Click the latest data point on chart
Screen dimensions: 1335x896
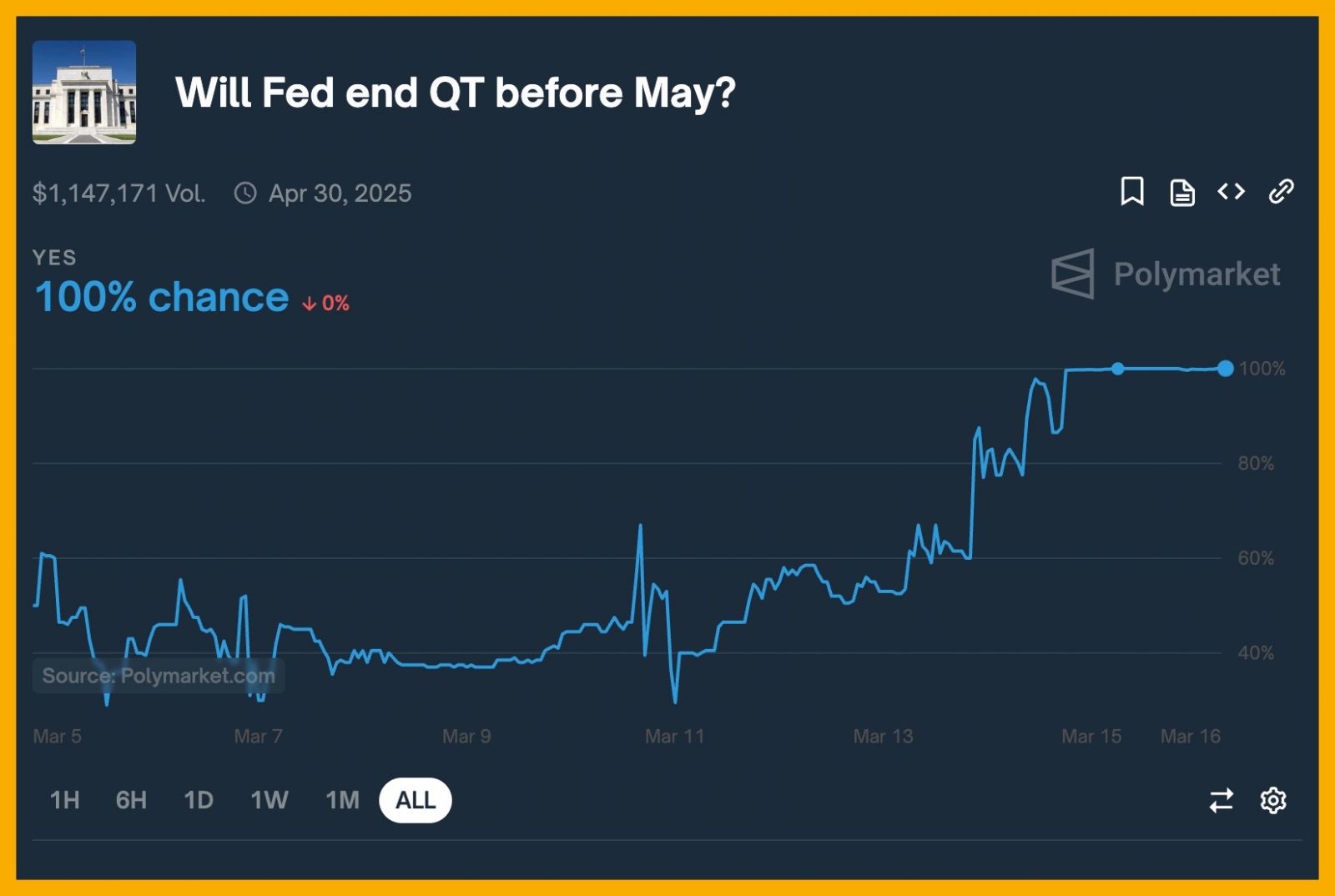coord(1225,369)
